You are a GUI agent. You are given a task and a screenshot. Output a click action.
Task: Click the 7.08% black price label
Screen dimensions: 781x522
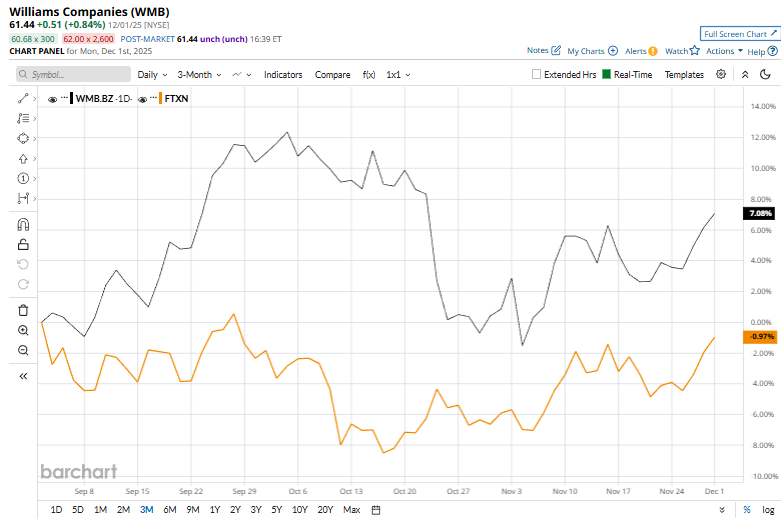pyautogui.click(x=760, y=213)
